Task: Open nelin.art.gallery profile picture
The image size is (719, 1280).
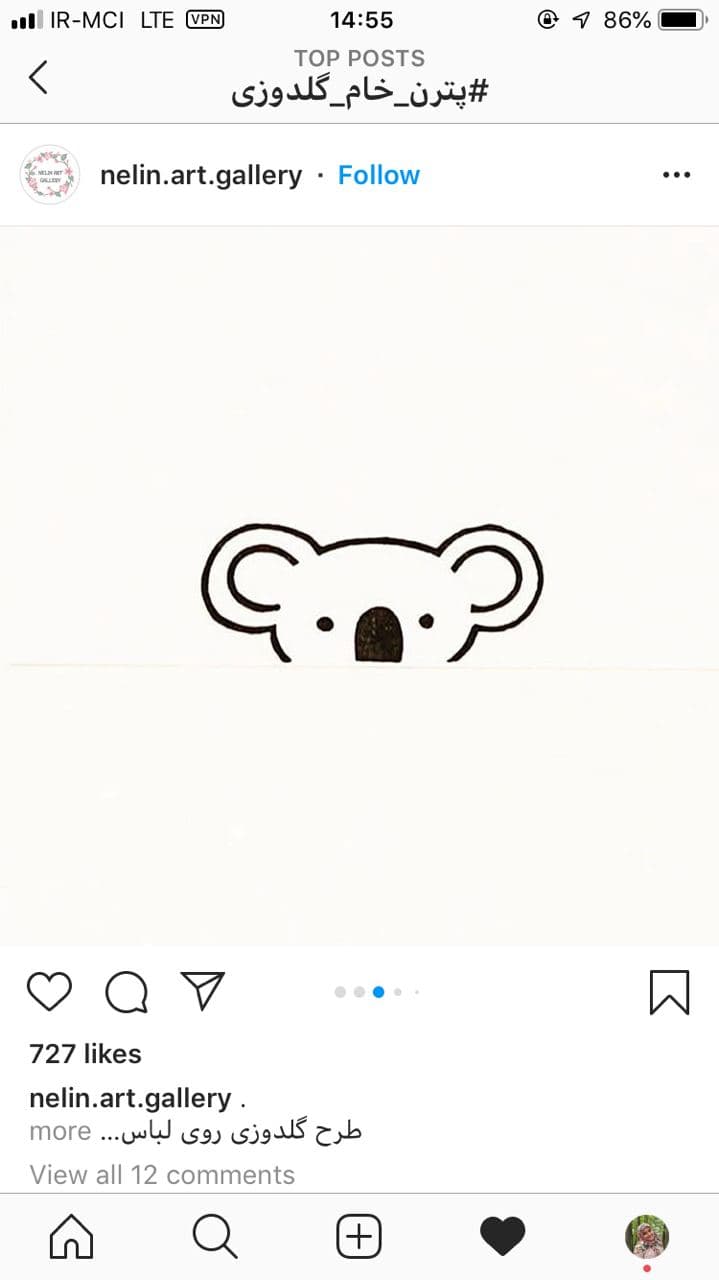Action: 50,175
